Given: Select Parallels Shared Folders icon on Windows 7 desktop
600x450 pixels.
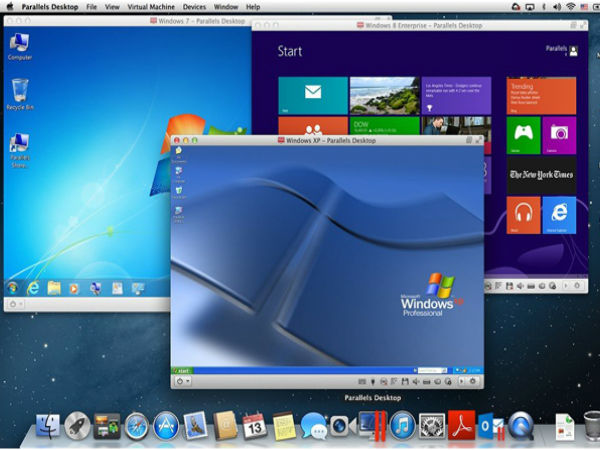Looking at the screenshot, I should click(x=20, y=150).
